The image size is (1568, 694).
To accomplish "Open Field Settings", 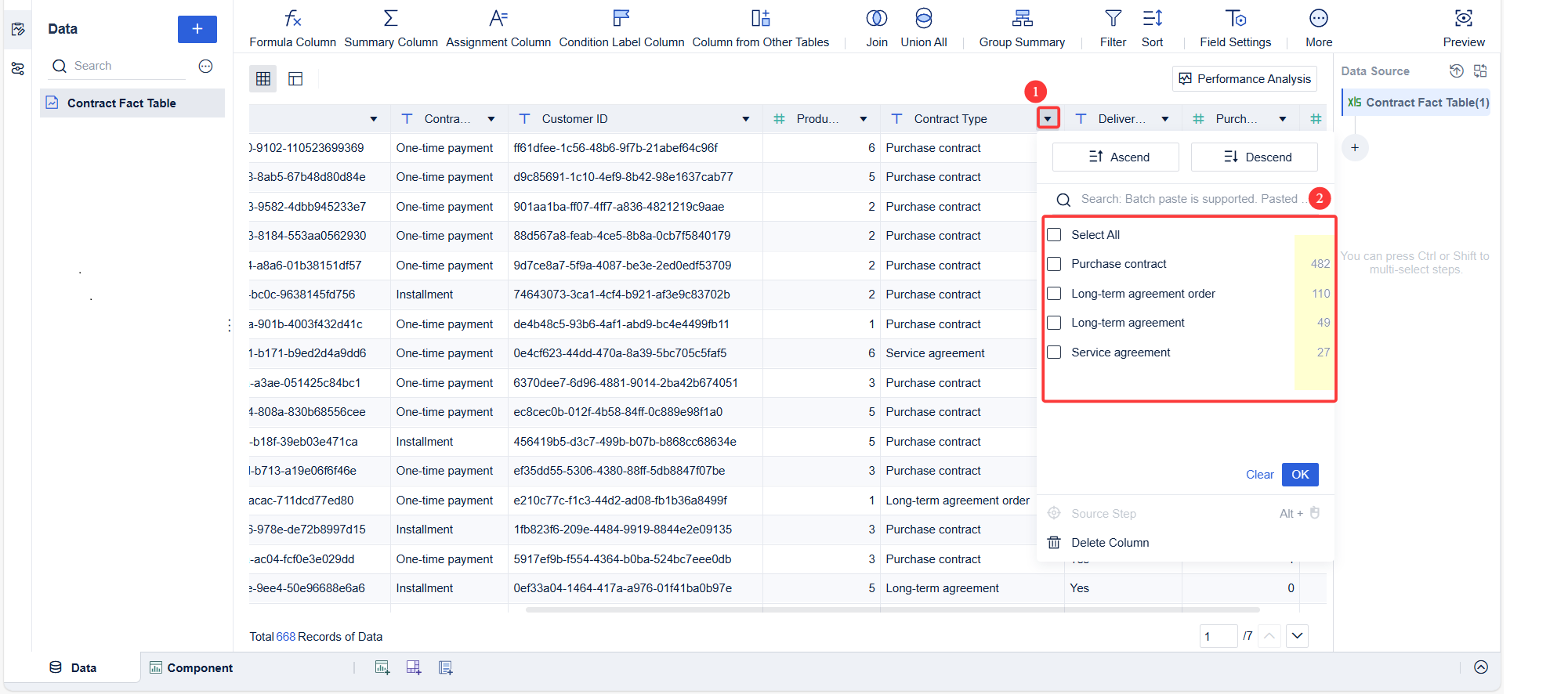I will coord(1235,28).
